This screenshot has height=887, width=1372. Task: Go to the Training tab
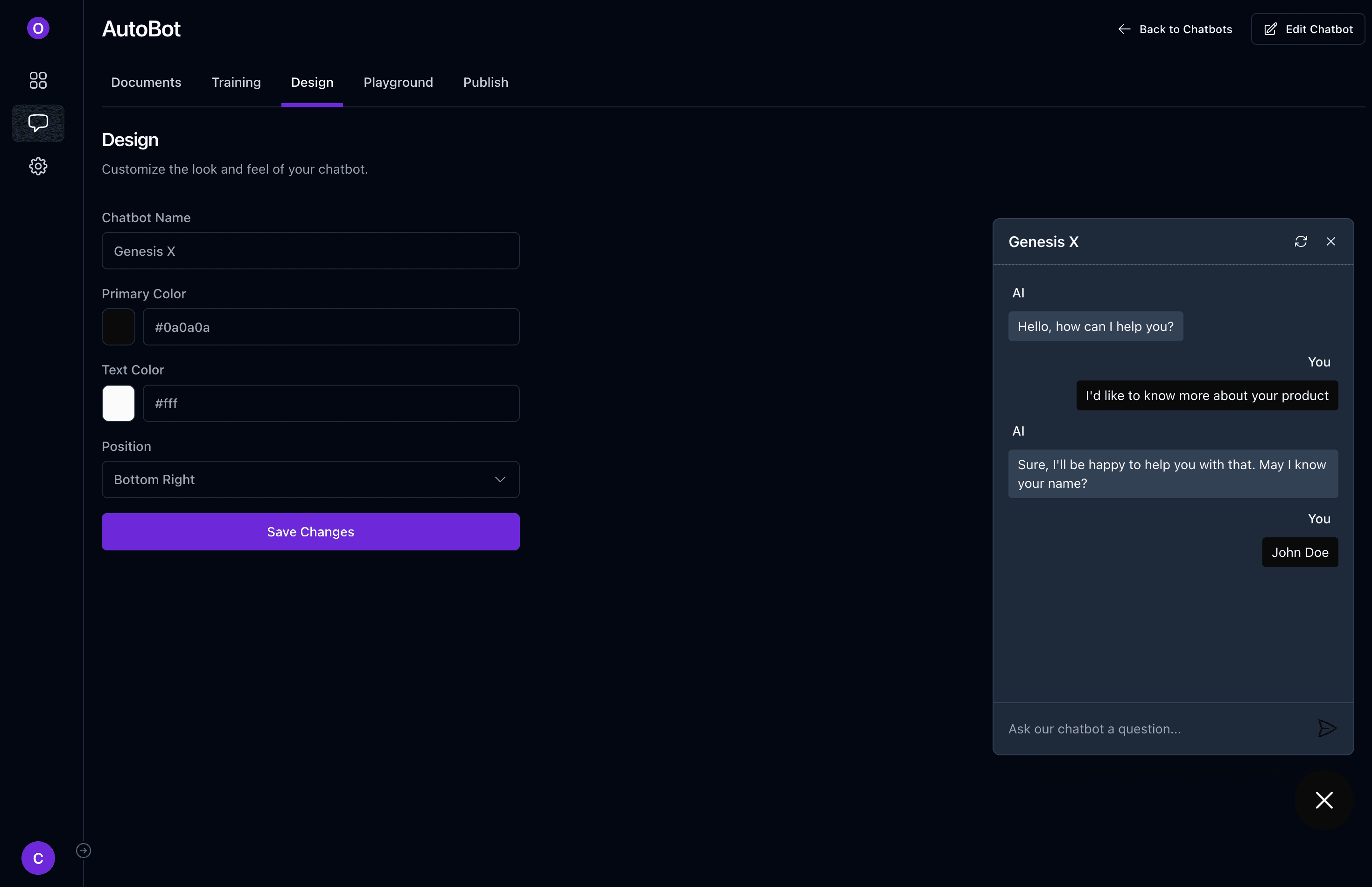tap(236, 82)
